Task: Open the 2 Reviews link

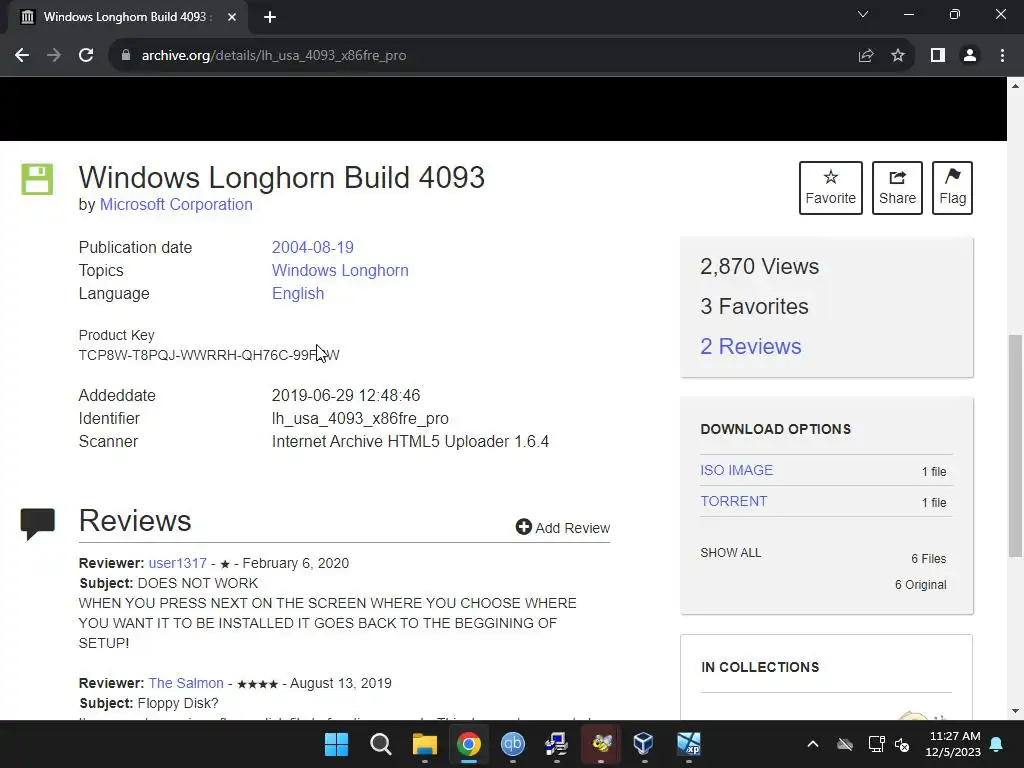Action: pos(750,346)
